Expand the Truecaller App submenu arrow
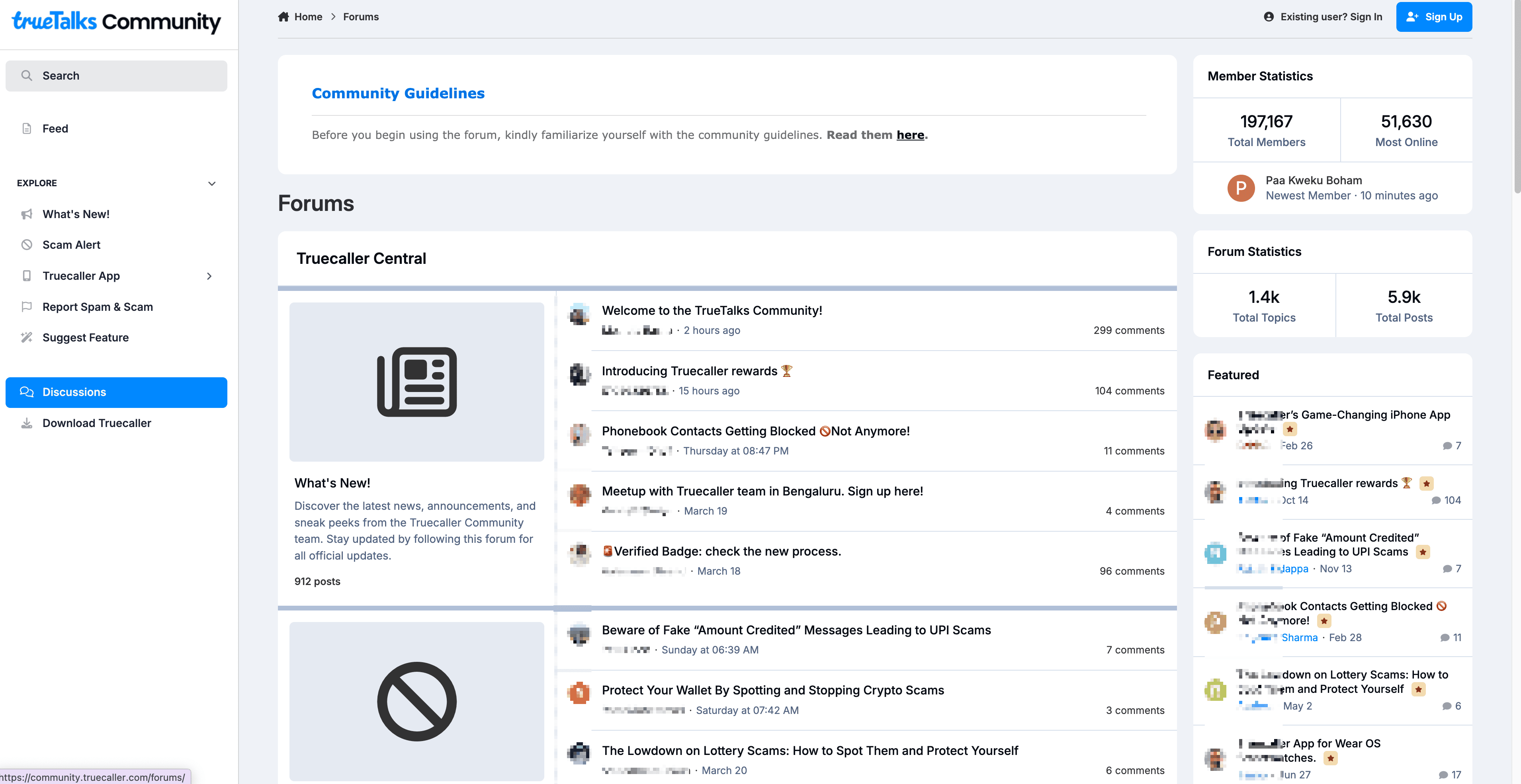The image size is (1521, 784). (x=209, y=276)
